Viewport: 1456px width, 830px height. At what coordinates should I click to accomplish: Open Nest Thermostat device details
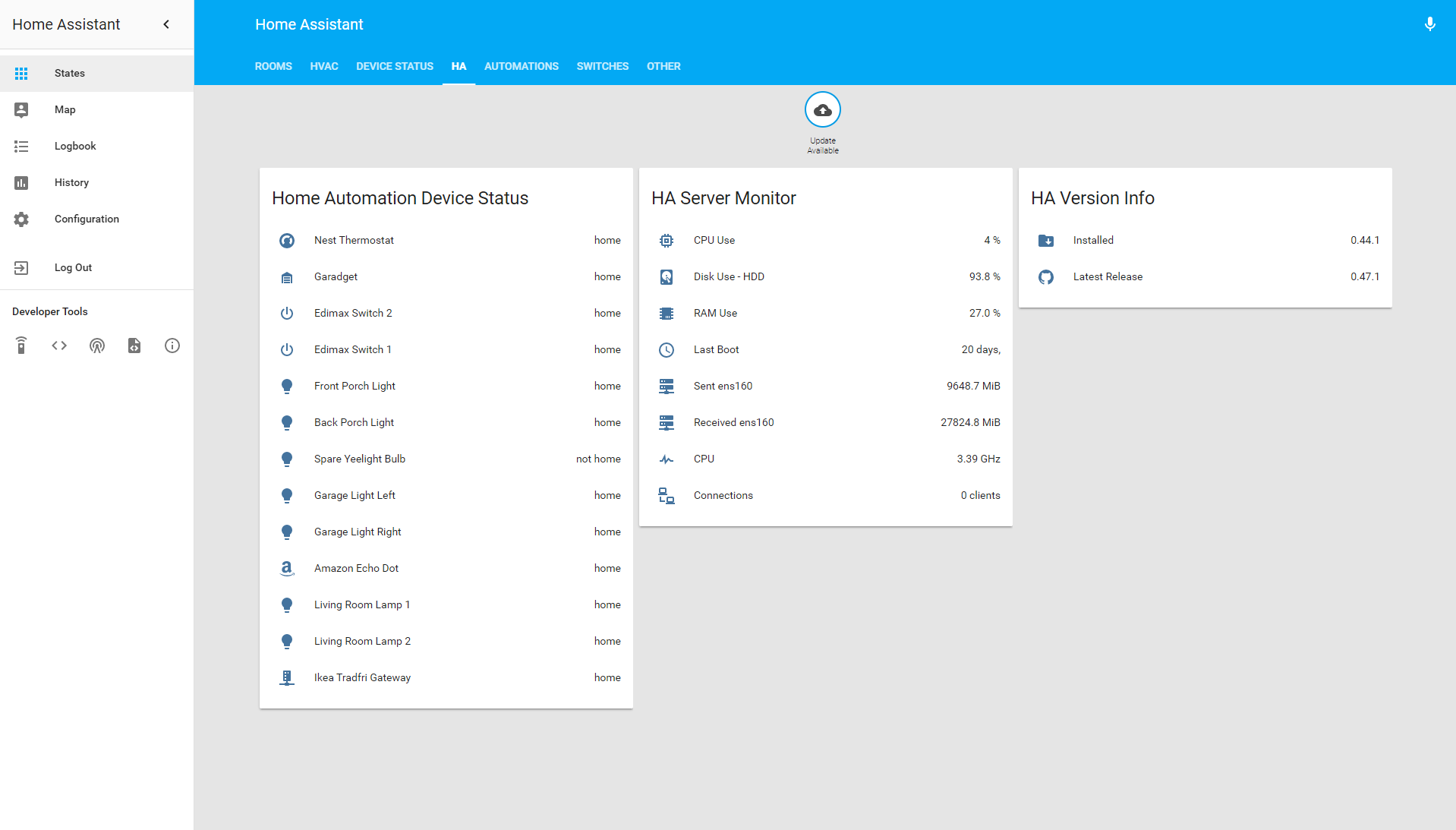354,241
